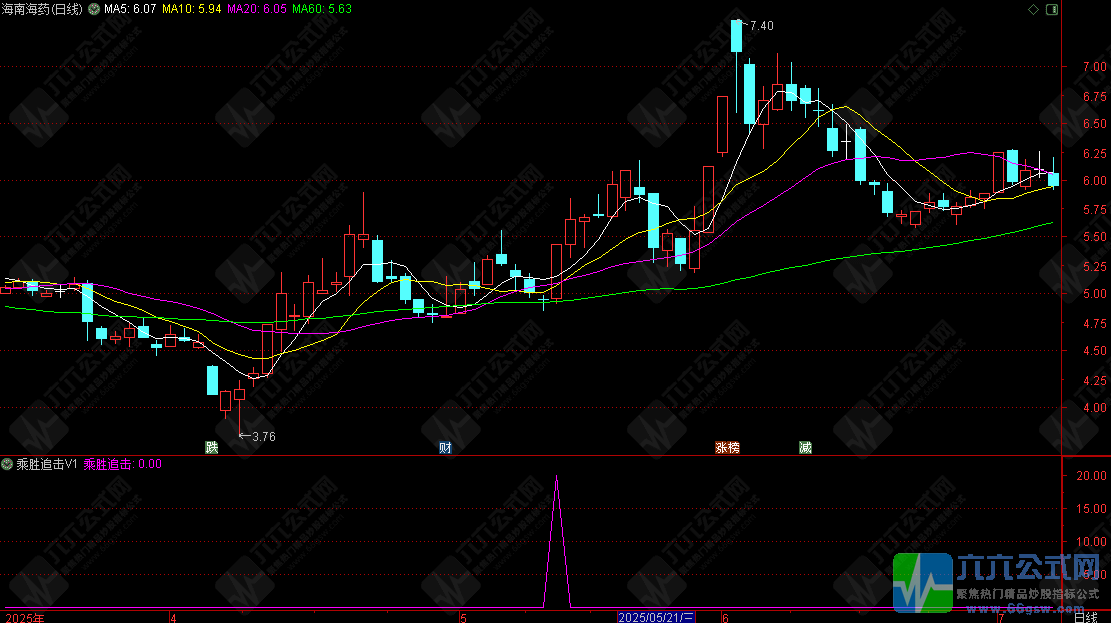Click the 日线 period label bottom right

coord(1086,618)
